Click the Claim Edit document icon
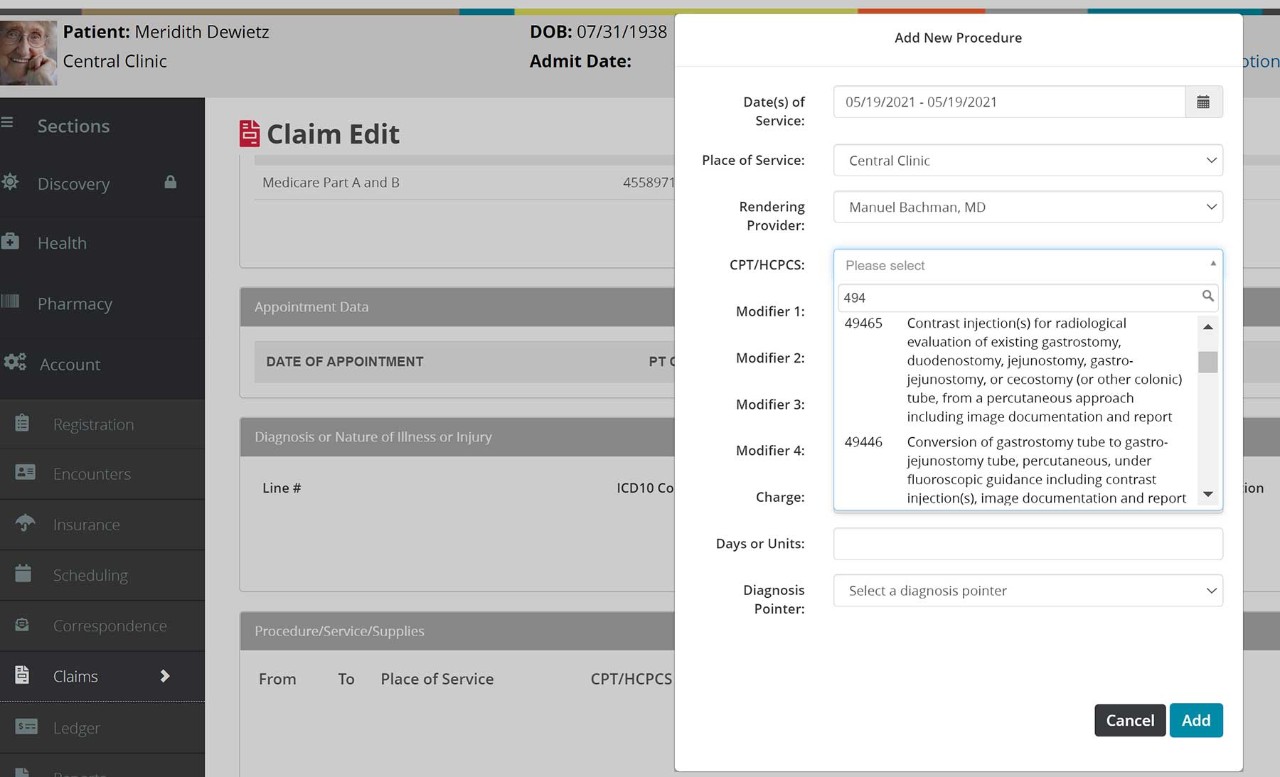The height and width of the screenshot is (777, 1280). tap(249, 132)
